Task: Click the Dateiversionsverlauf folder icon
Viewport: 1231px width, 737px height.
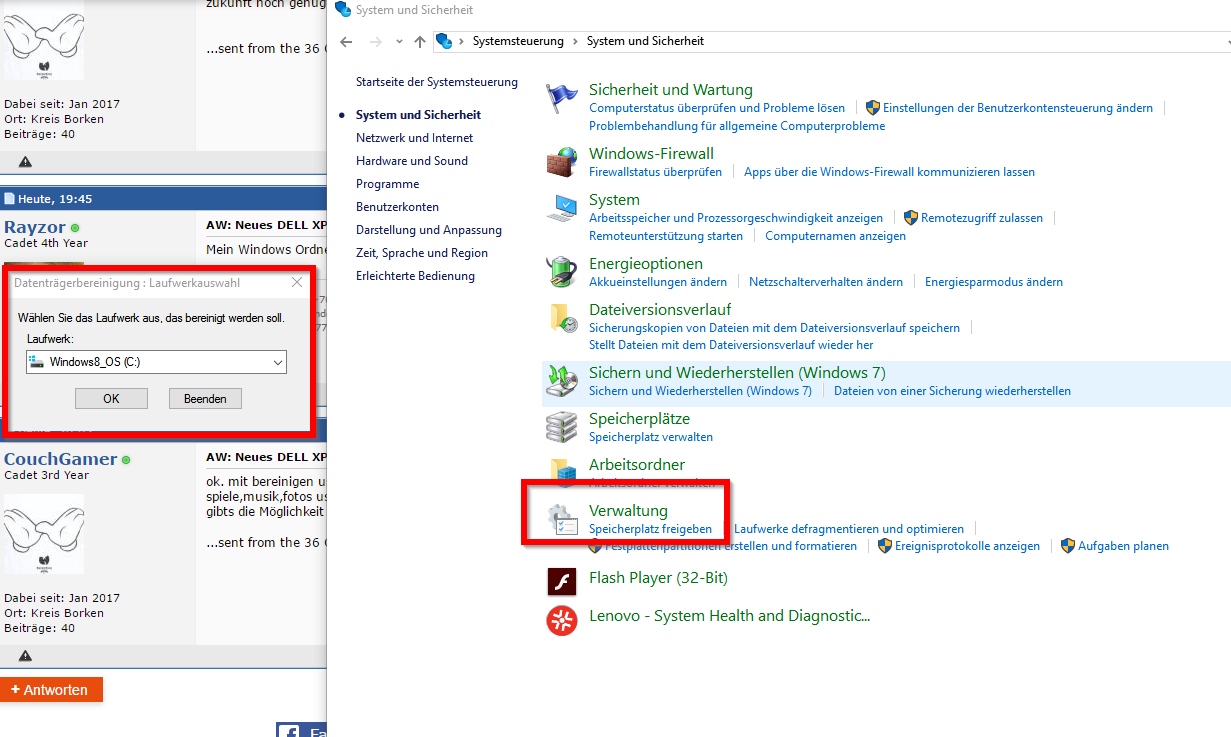Action: coord(562,318)
